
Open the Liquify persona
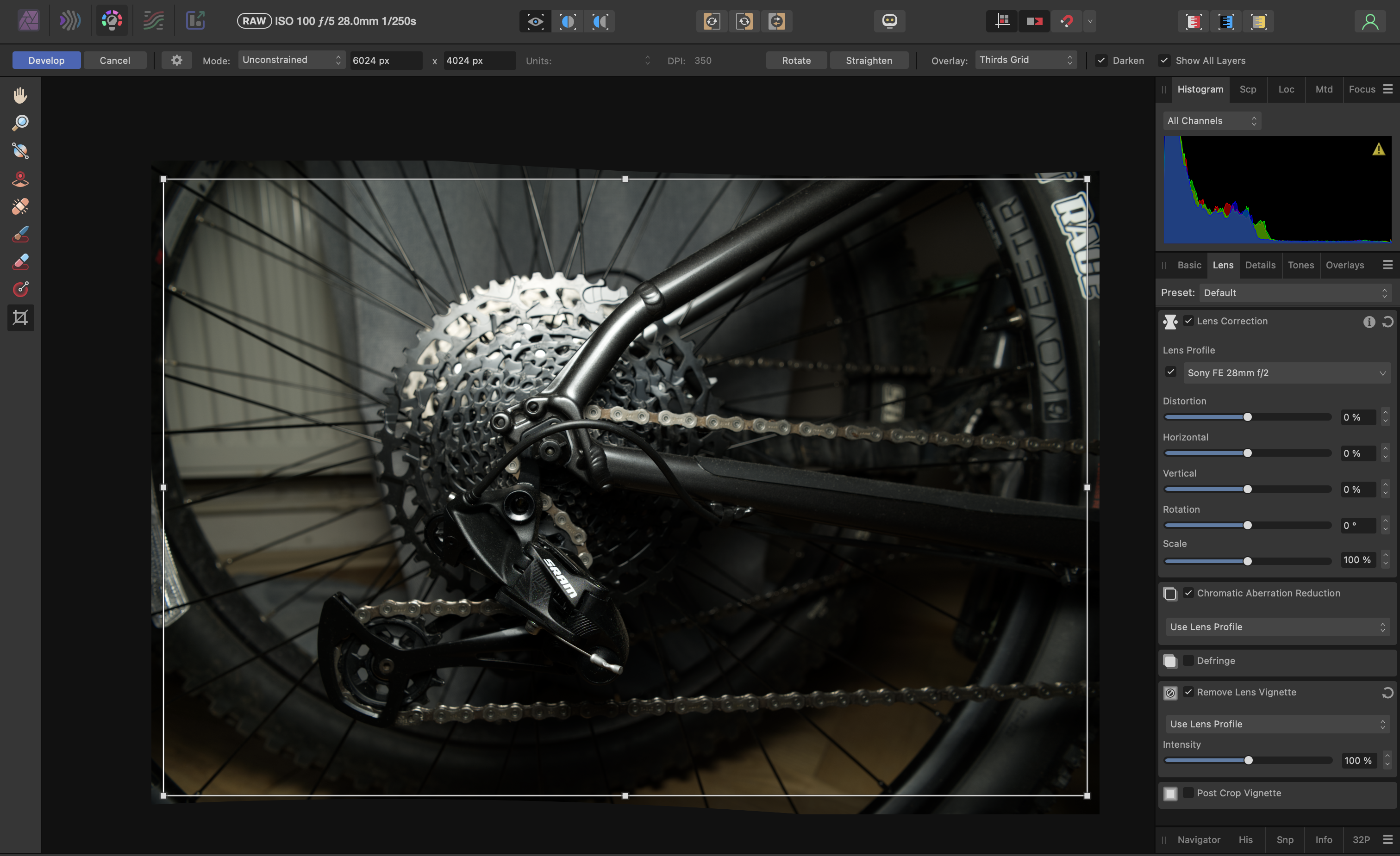[70, 21]
